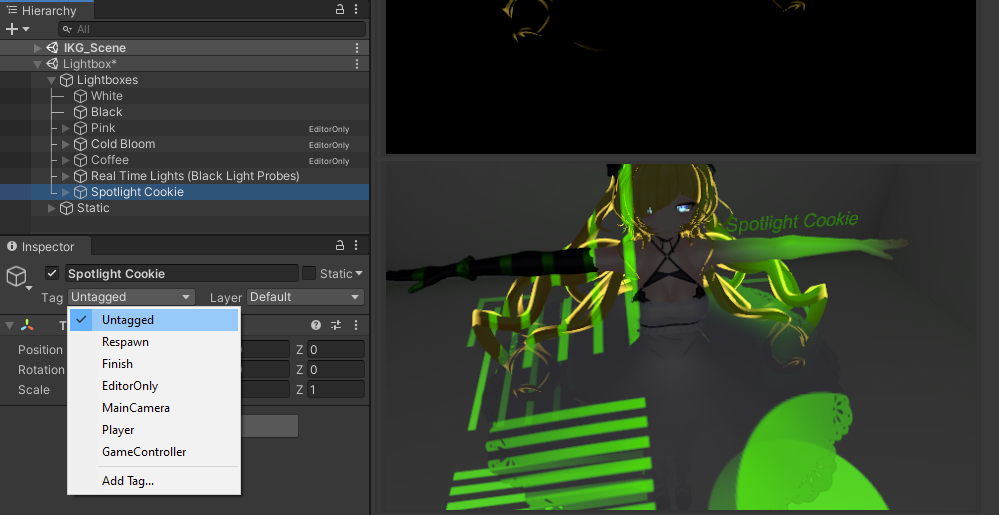Choose Finish in the tag menu
This screenshot has height=515, width=999.
point(154,364)
